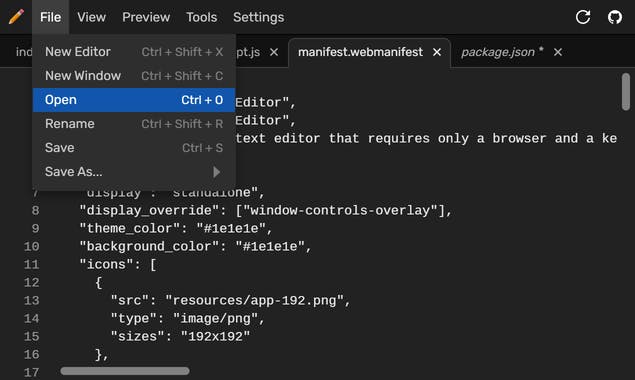Screen dimensions: 635x380
Task: Select Rename in the File menu
Action: [134, 124]
